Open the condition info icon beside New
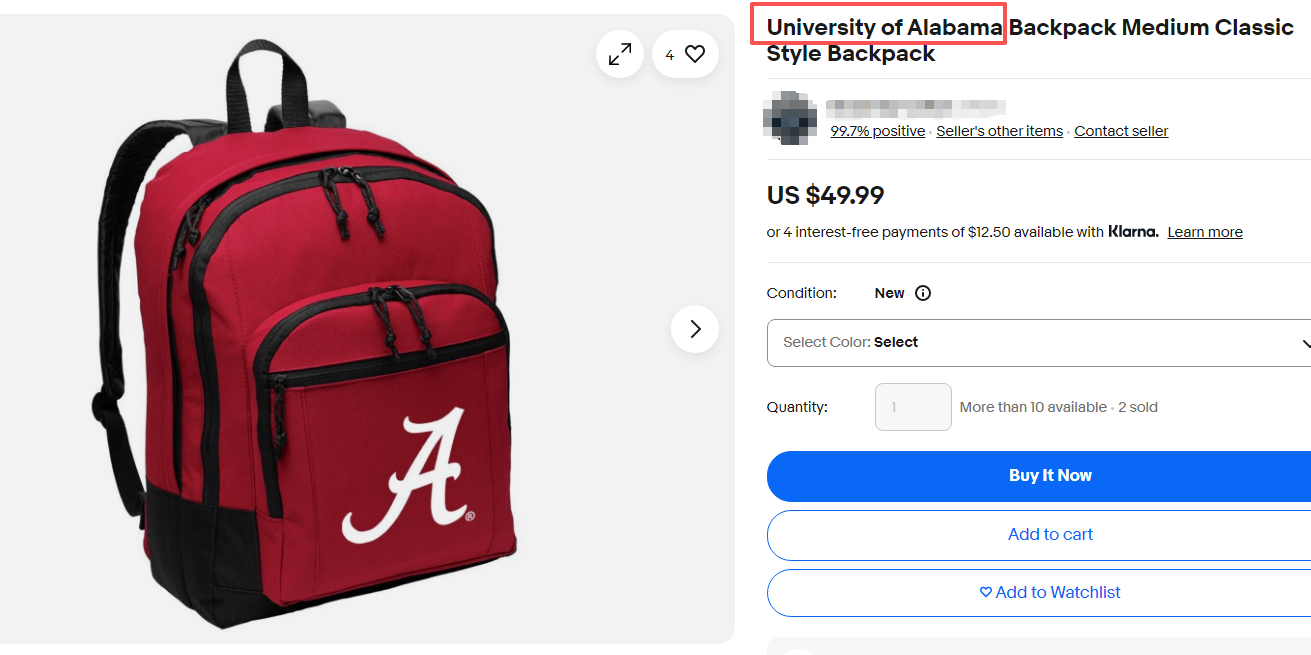Screen dimensions: 1311x655 point(923,293)
